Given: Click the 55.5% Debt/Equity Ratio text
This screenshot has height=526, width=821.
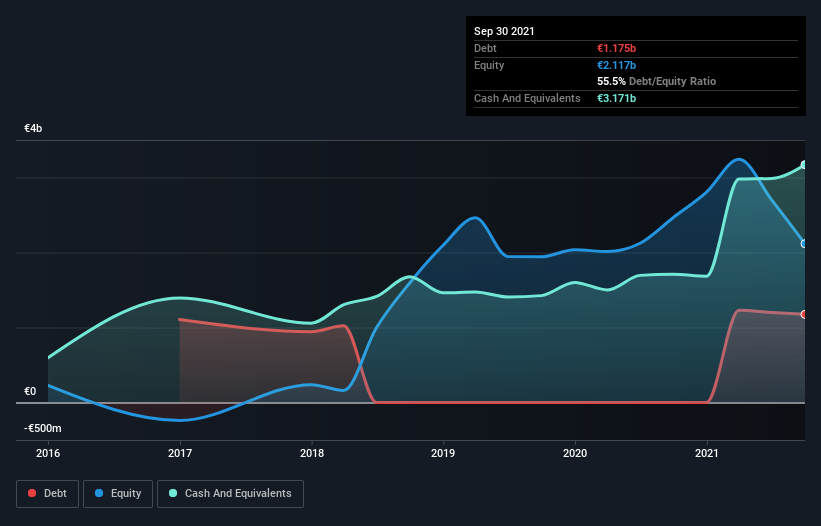Looking at the screenshot, I should (x=657, y=81).
